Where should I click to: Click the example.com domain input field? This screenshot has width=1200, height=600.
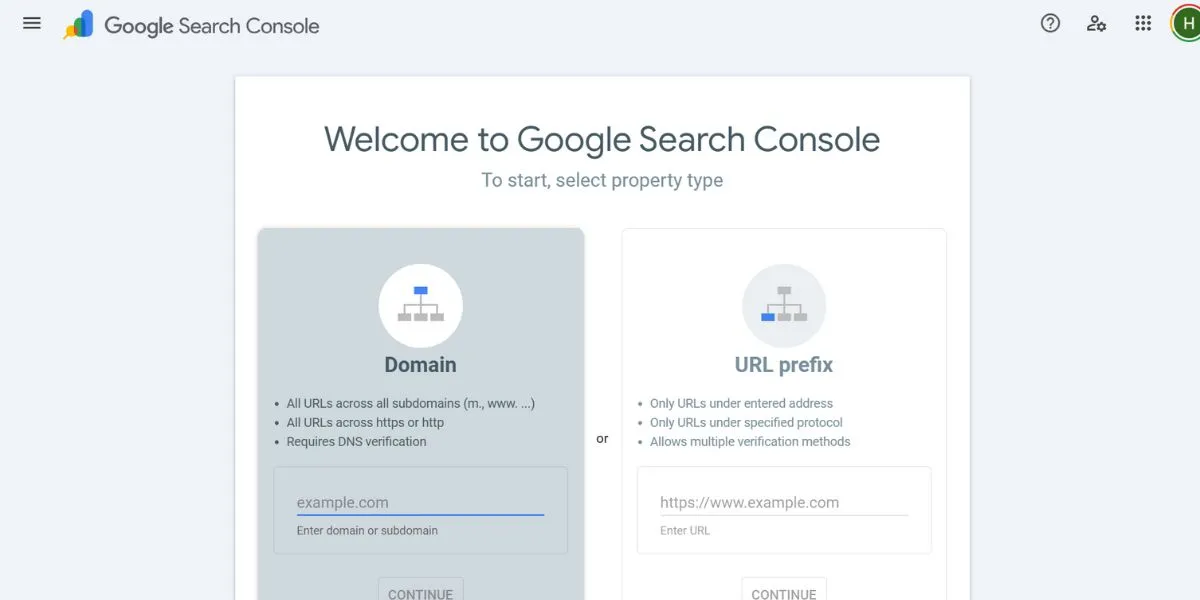pos(420,502)
